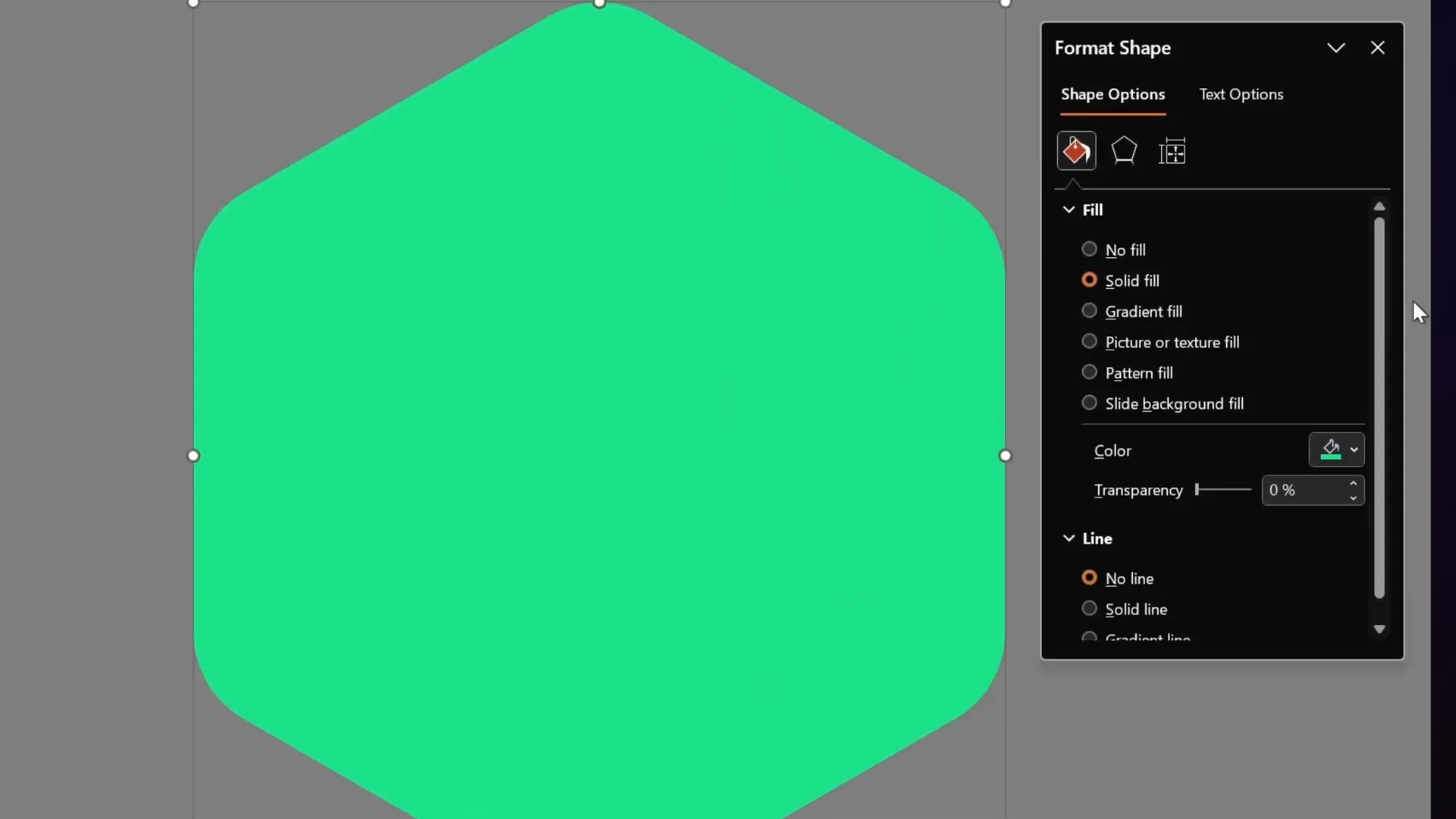The width and height of the screenshot is (1456, 819).
Task: Click the Transparency label
Action: point(1138,491)
